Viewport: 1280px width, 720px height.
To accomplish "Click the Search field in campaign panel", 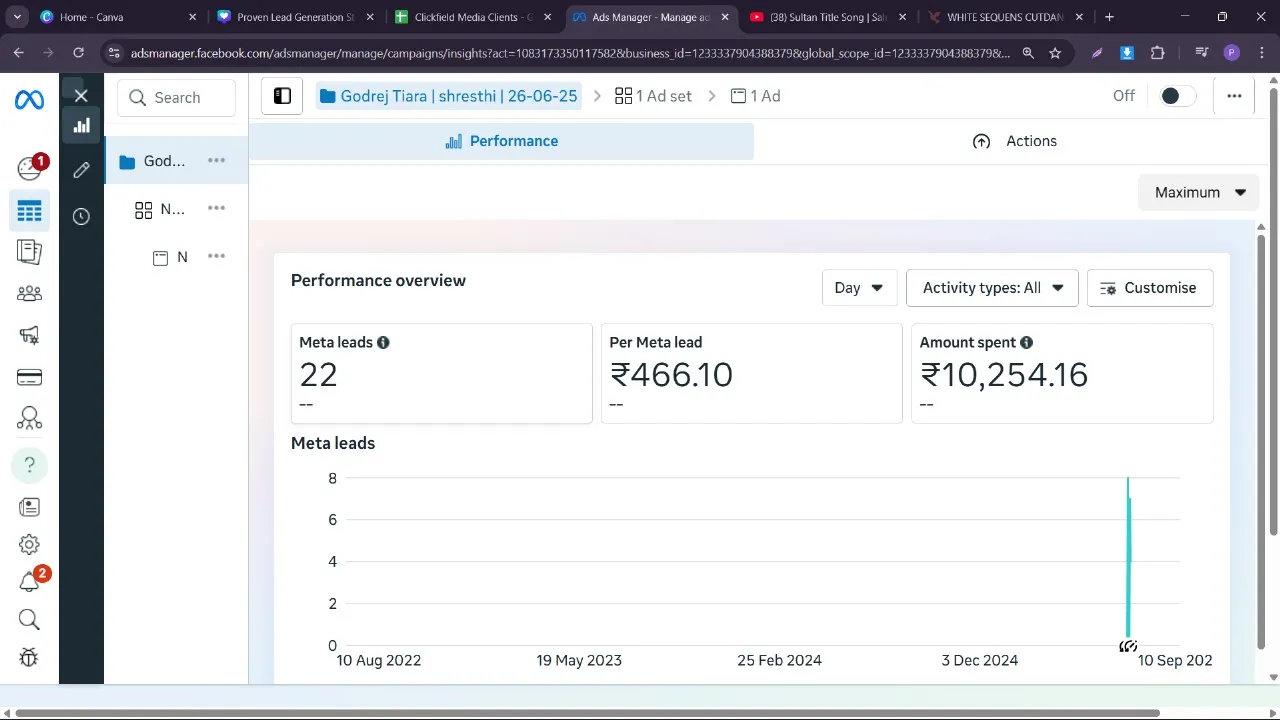I will [x=177, y=98].
